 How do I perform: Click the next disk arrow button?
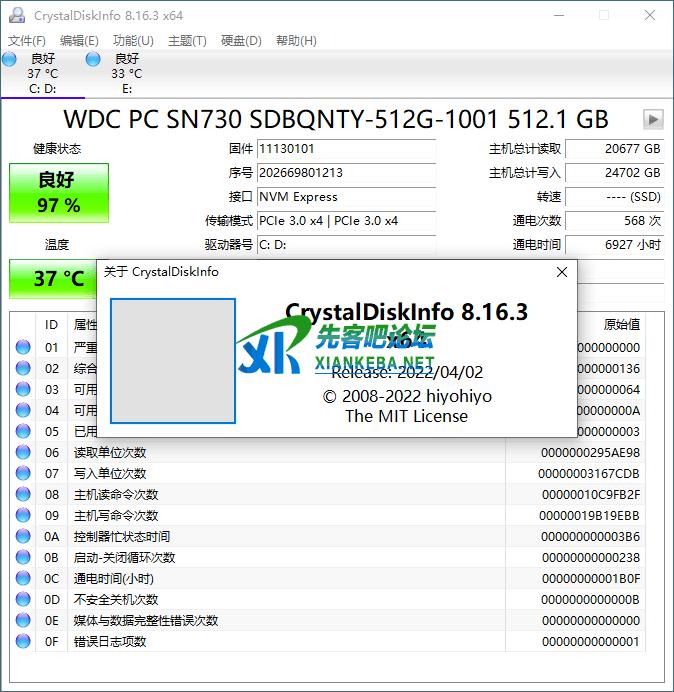point(653,120)
